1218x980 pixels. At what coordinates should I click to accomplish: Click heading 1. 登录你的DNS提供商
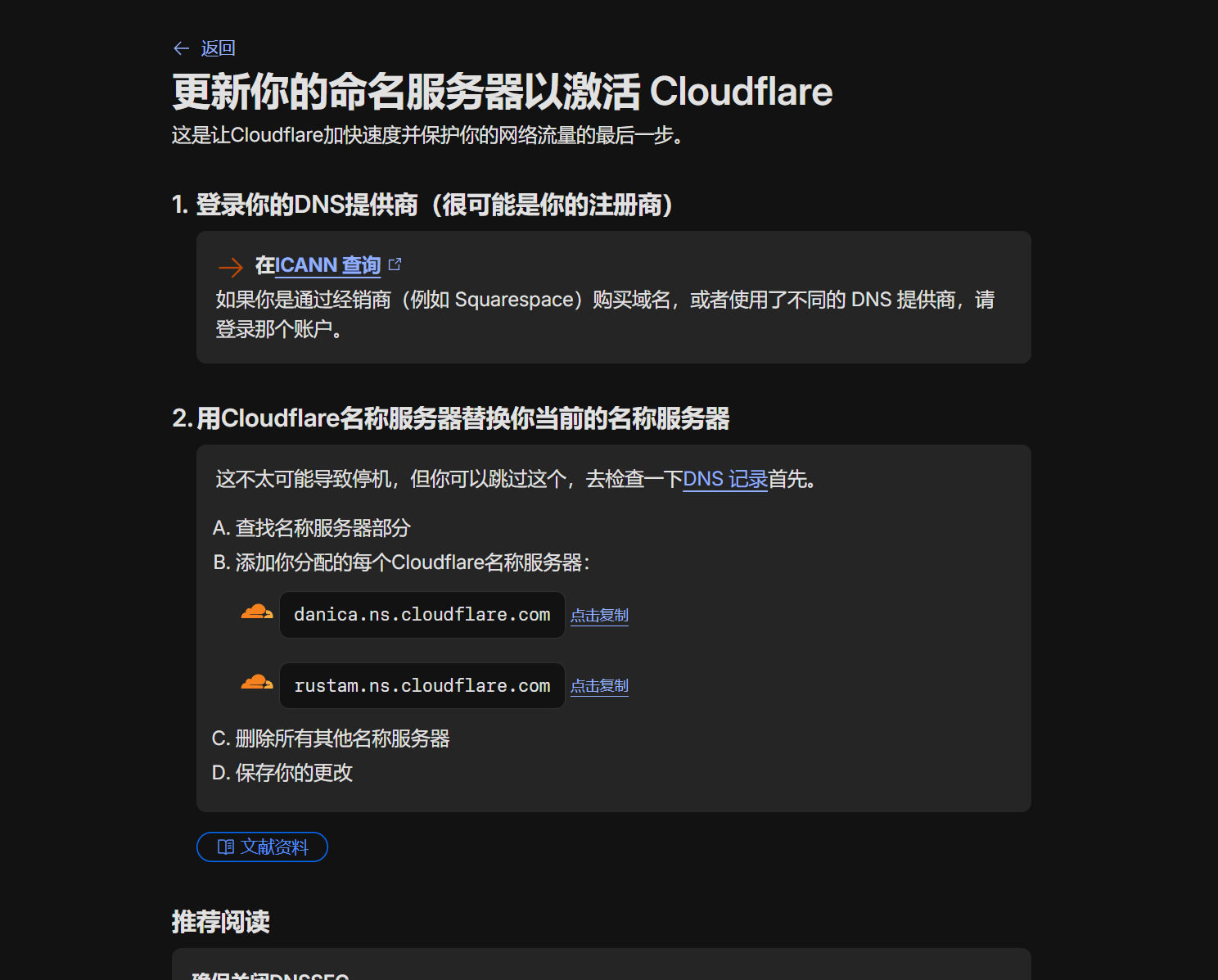[424, 205]
